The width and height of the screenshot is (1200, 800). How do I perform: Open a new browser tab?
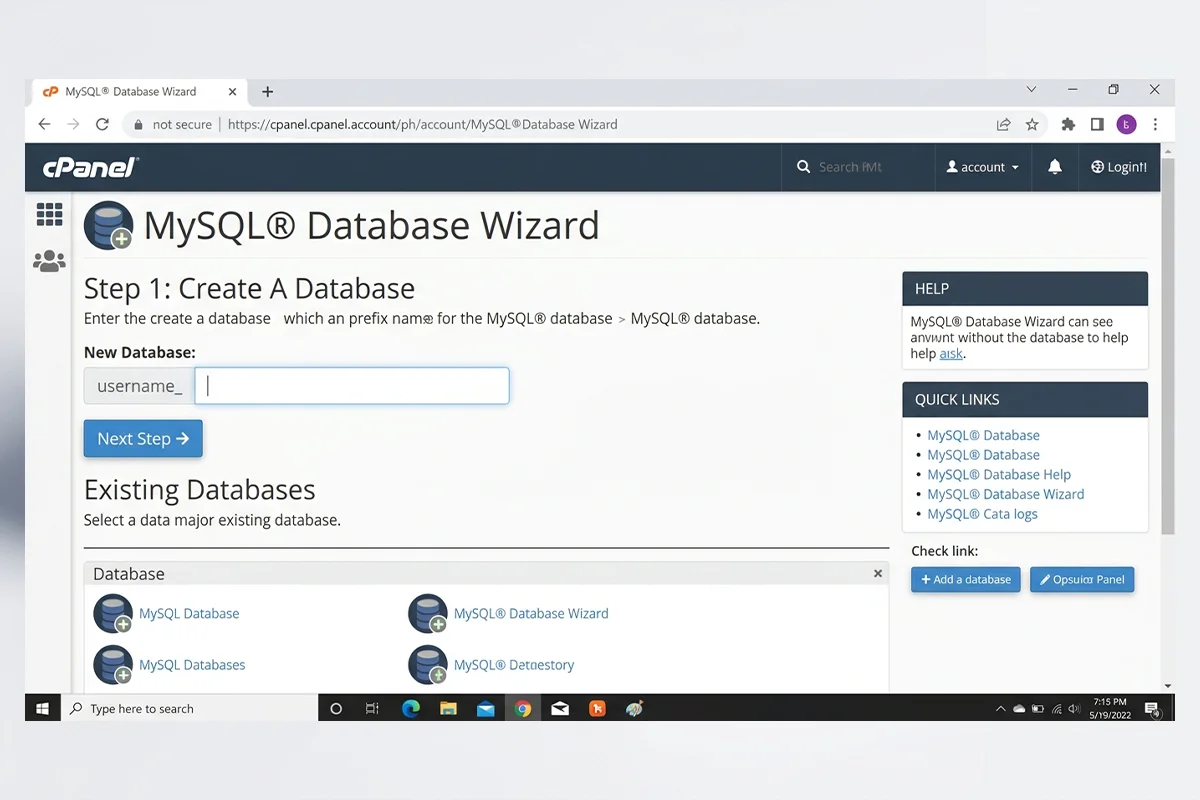coord(267,92)
